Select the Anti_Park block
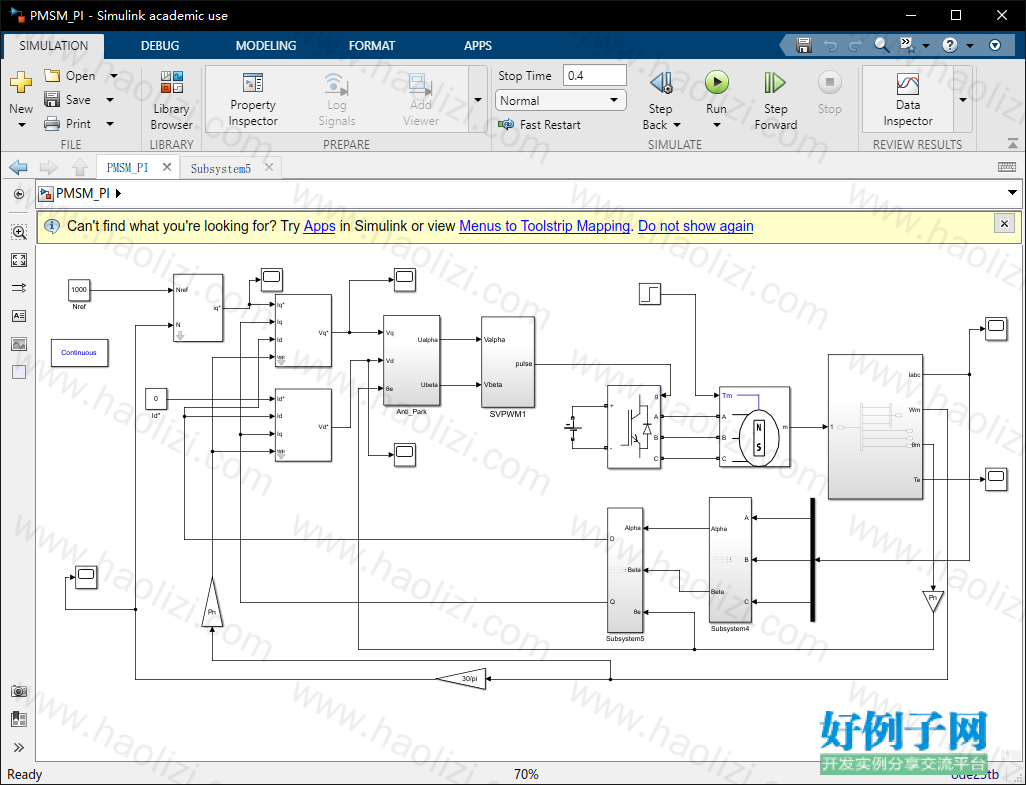Viewport: 1026px width, 785px height. click(412, 360)
